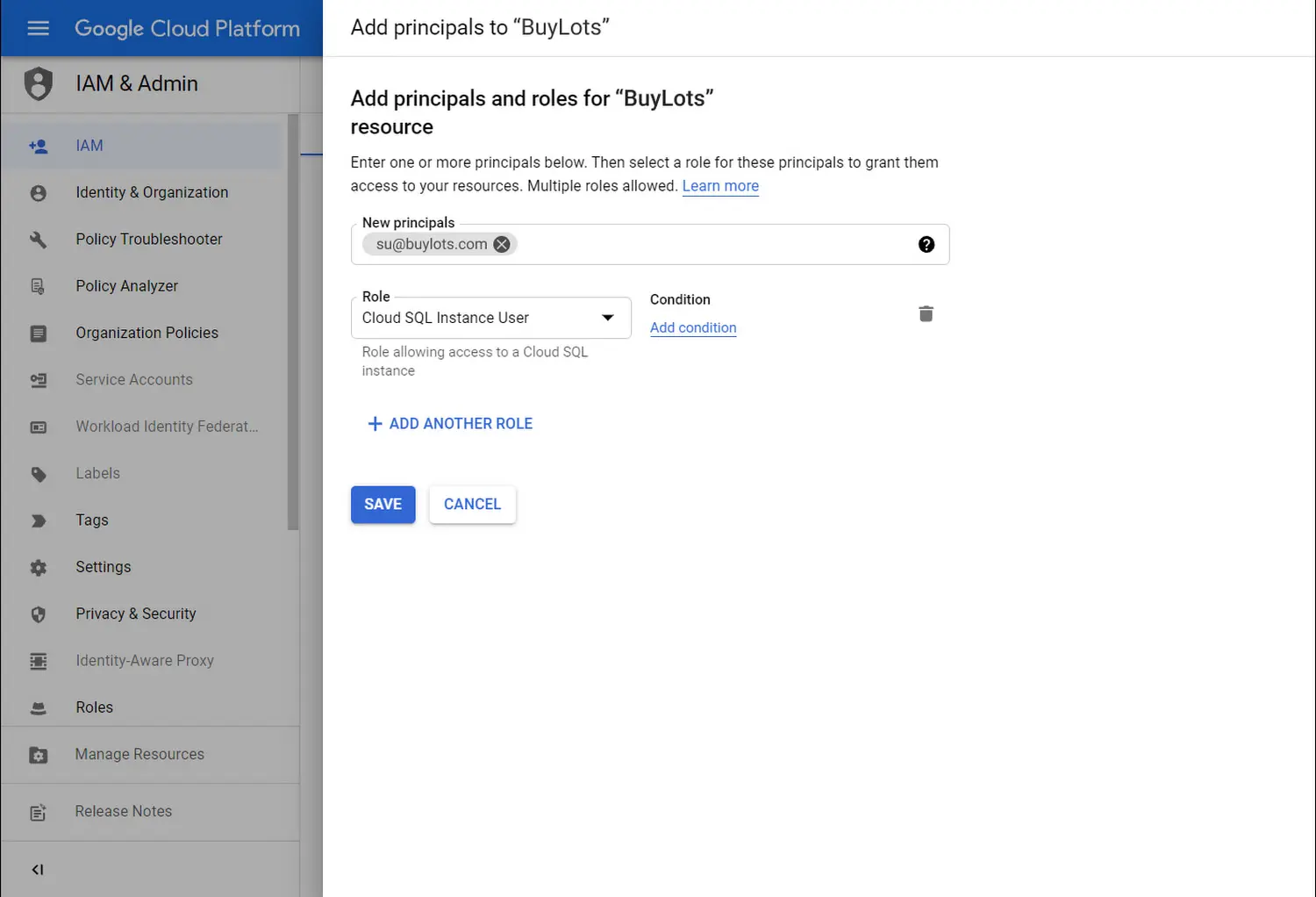The width and height of the screenshot is (1316, 897).
Task: Open Privacy & Security section
Action: pyautogui.click(x=135, y=613)
